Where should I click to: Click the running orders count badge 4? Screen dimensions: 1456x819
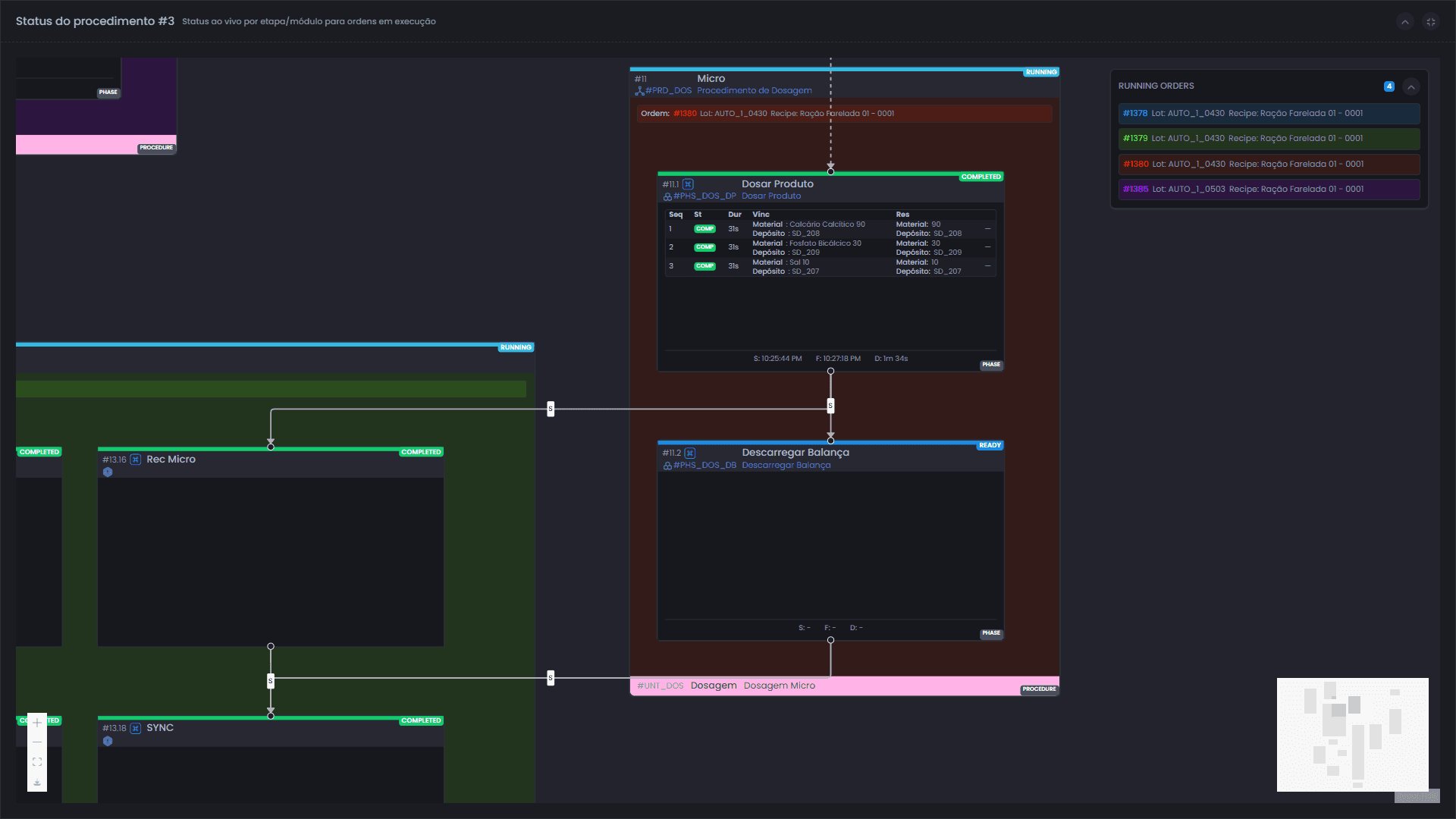[1389, 86]
